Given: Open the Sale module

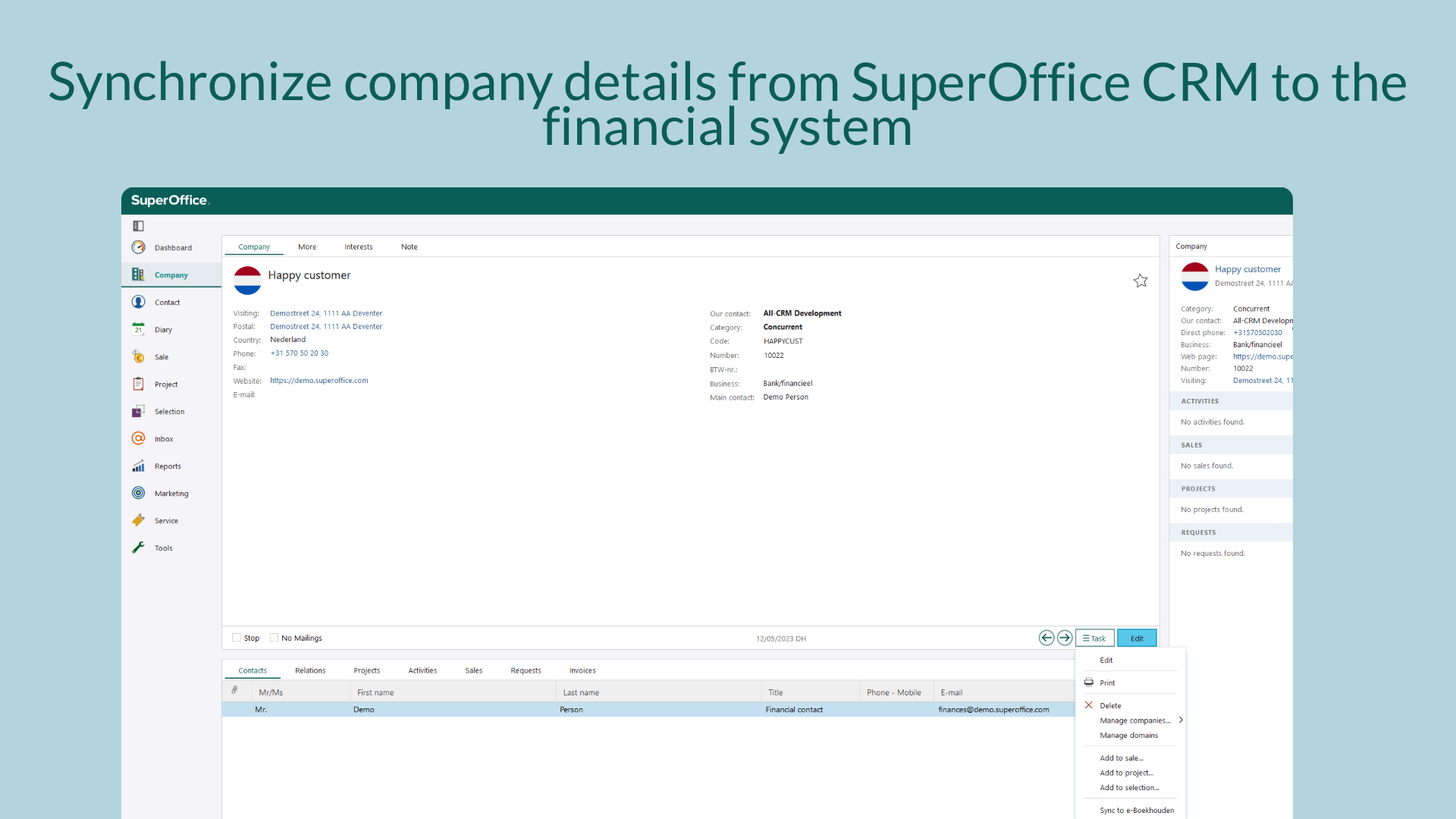Looking at the screenshot, I should click(161, 356).
